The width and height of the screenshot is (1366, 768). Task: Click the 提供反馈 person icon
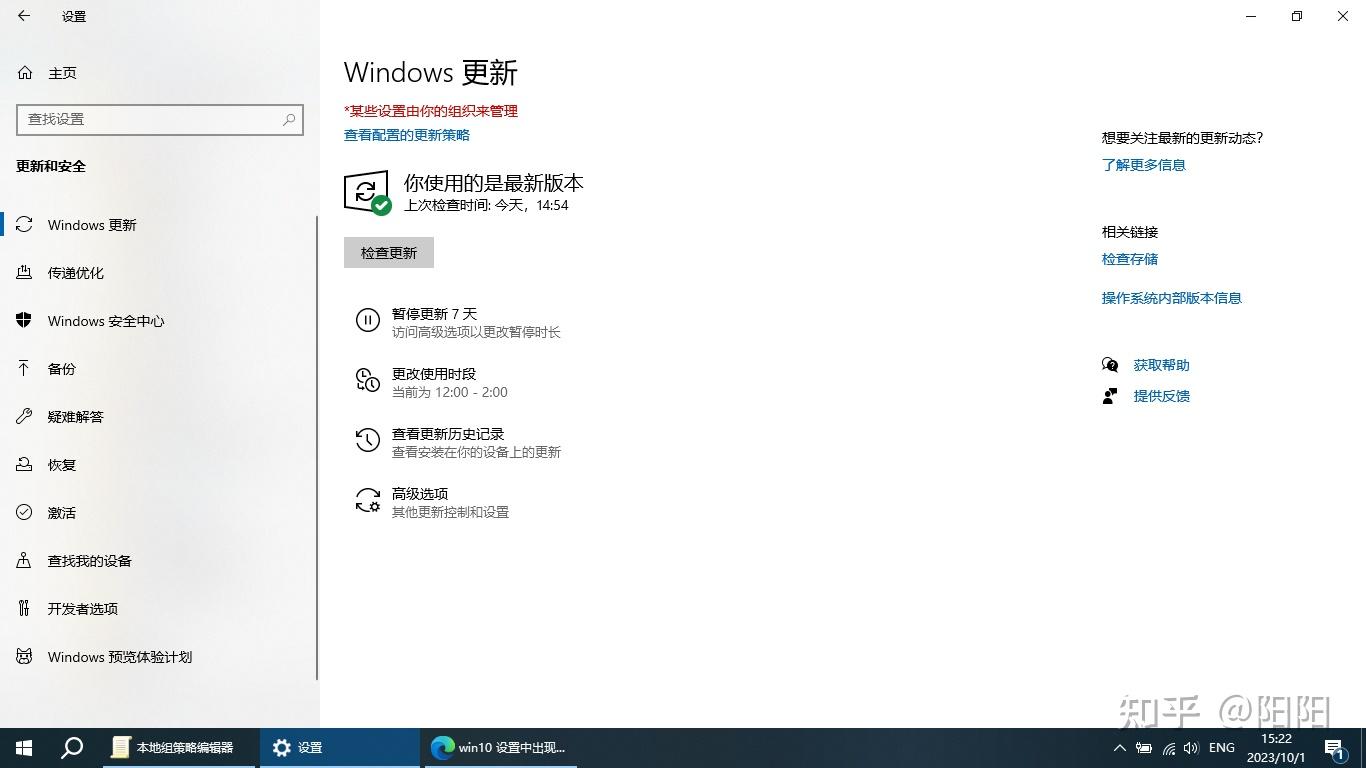pos(1110,396)
